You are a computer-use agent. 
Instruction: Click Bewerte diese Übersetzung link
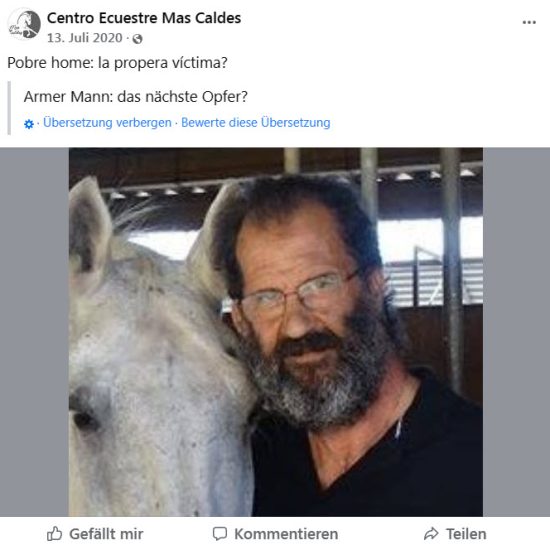tap(256, 123)
